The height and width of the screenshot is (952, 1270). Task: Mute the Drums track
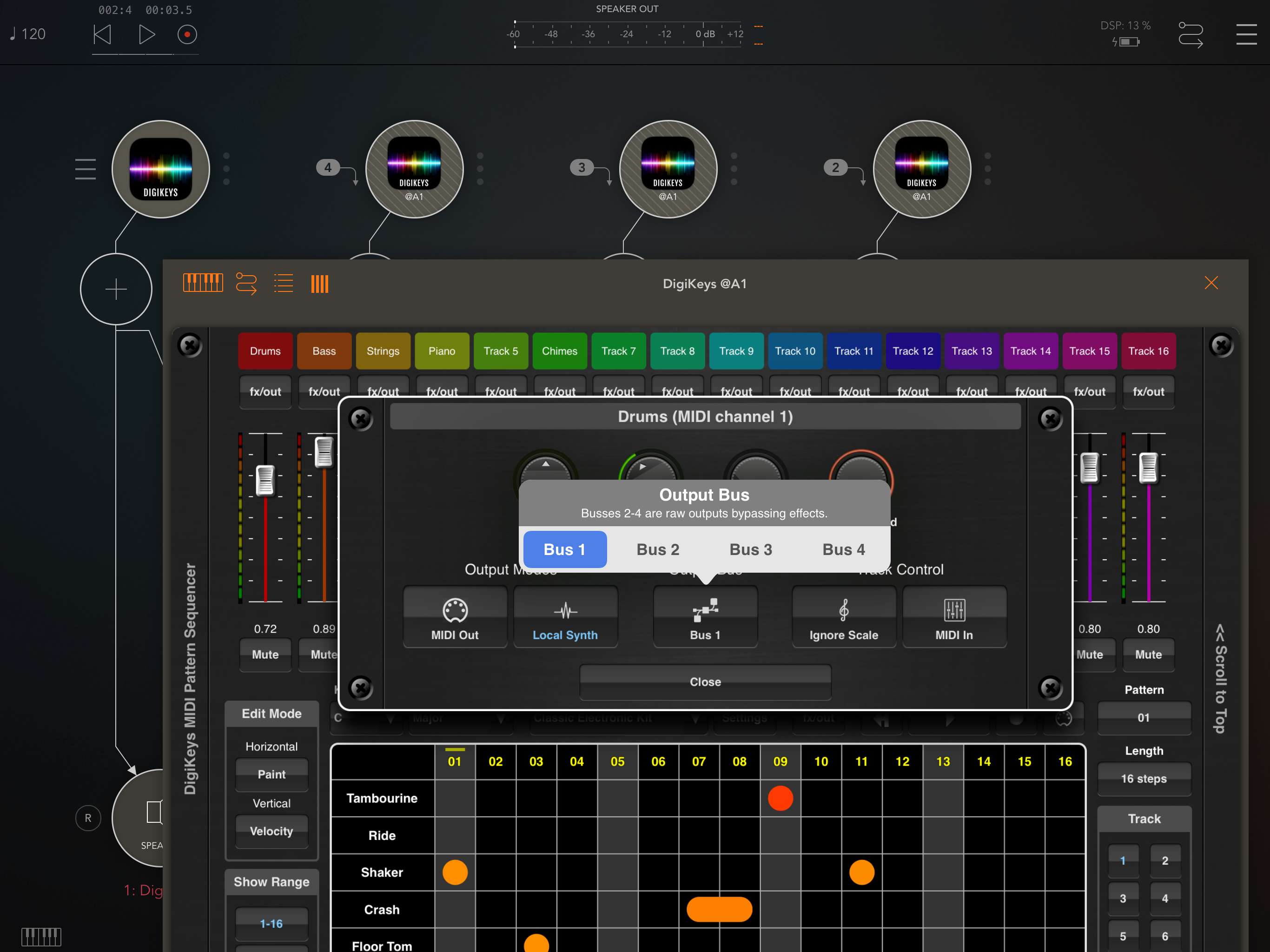coord(265,654)
